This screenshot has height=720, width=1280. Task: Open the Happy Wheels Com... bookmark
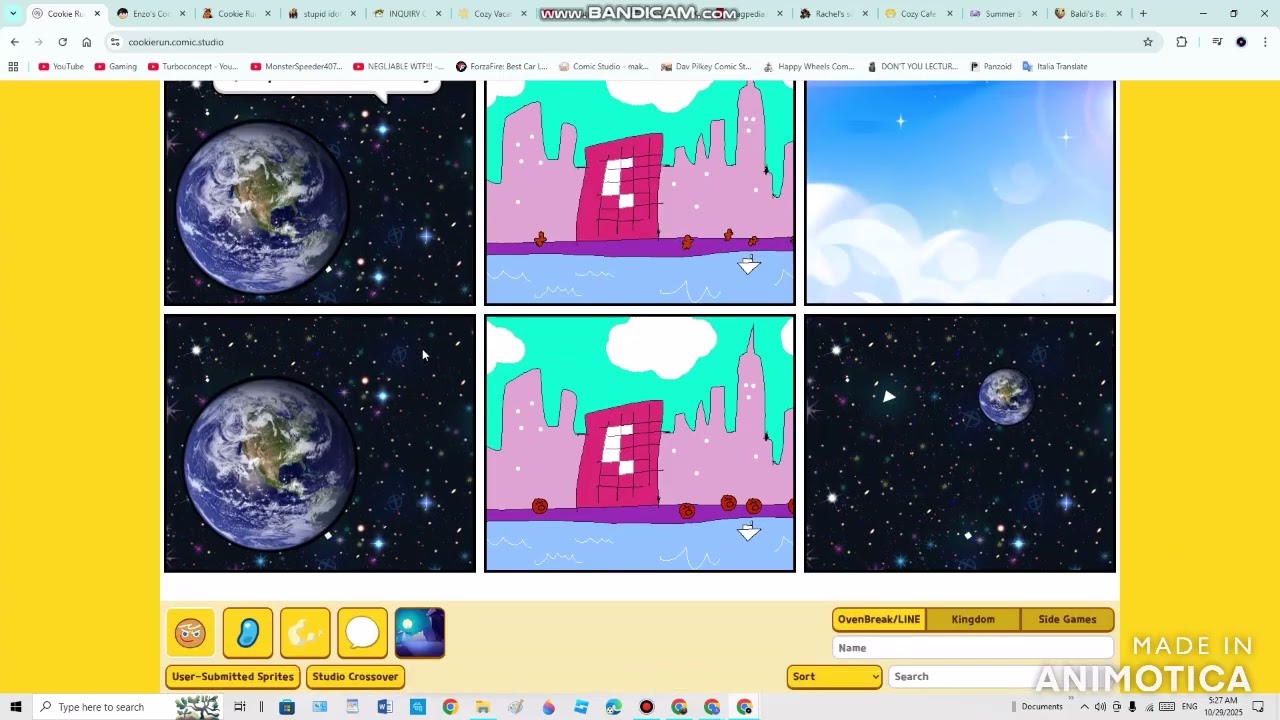click(x=808, y=67)
